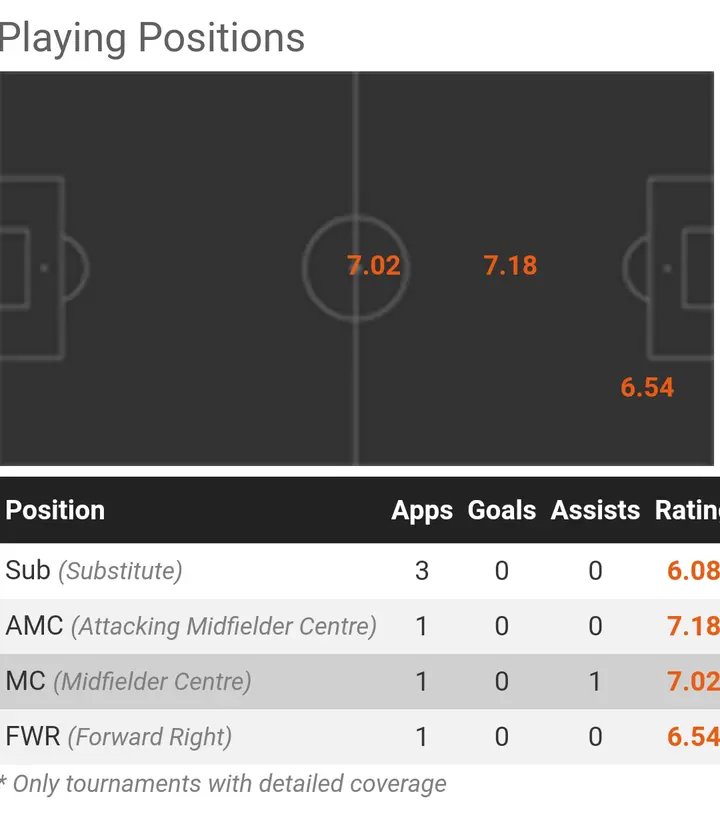Click the detailed coverage footnote text

(223, 784)
